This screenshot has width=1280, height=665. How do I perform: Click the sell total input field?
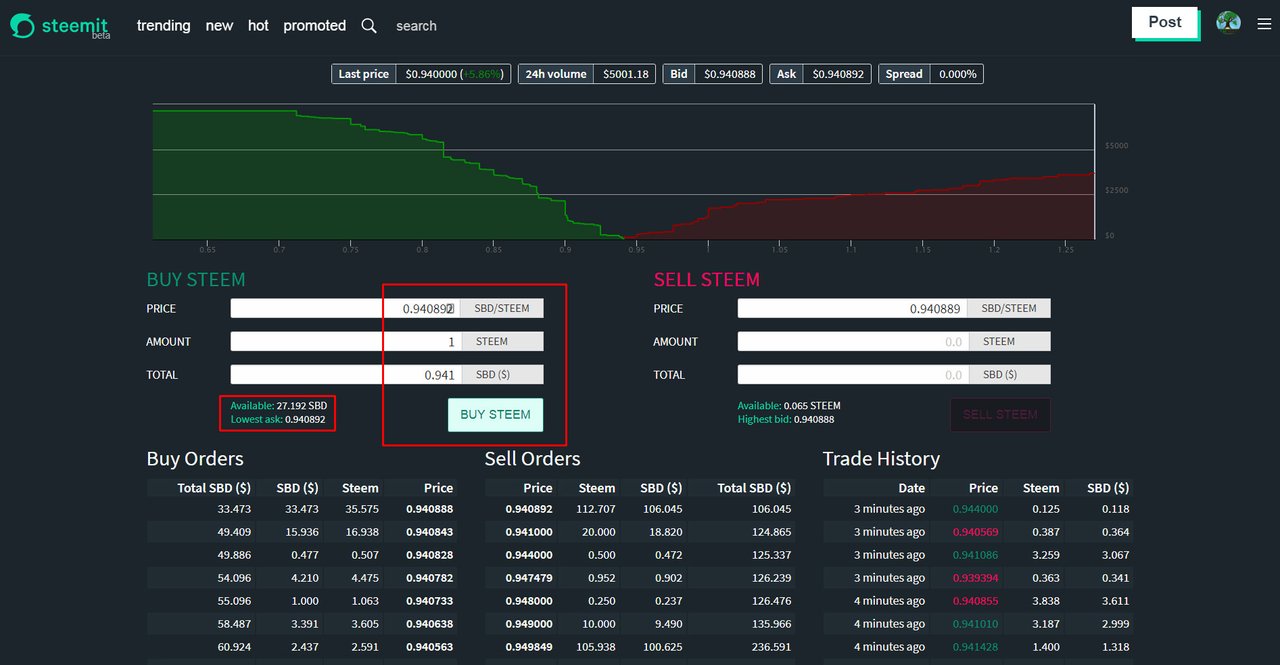852,374
